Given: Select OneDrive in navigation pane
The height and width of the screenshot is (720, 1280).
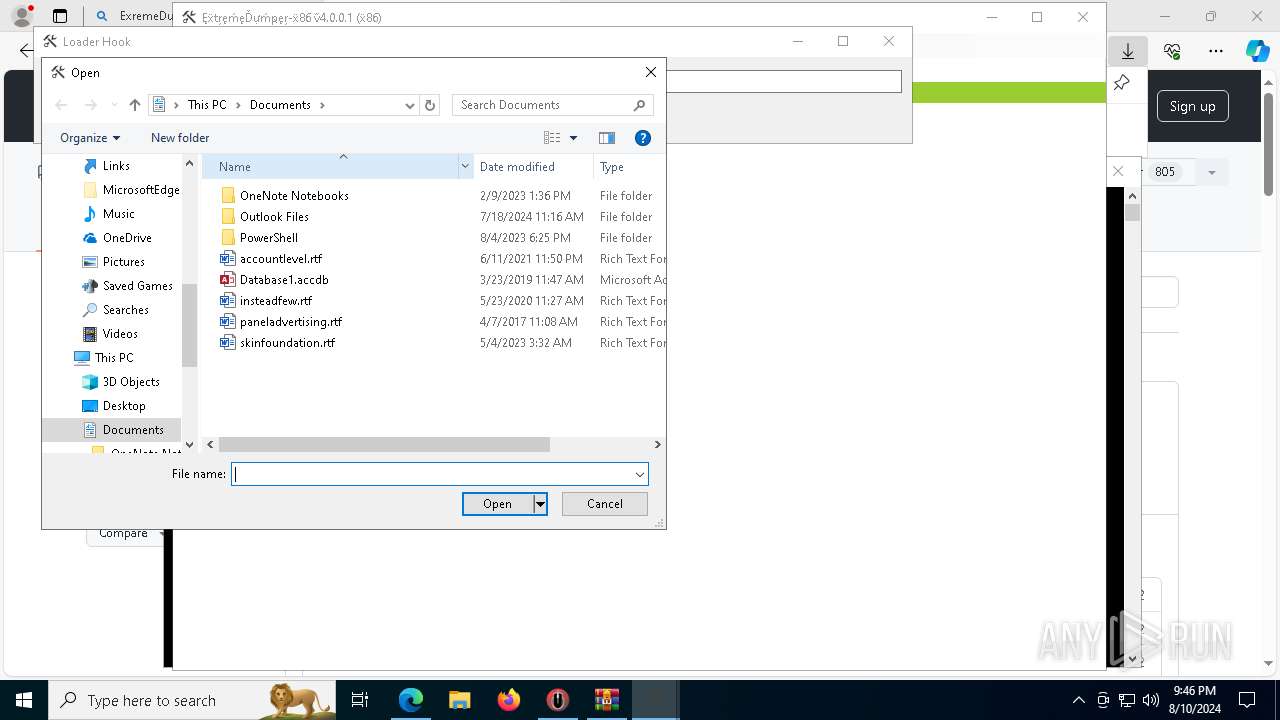Looking at the screenshot, I should click(x=127, y=238).
